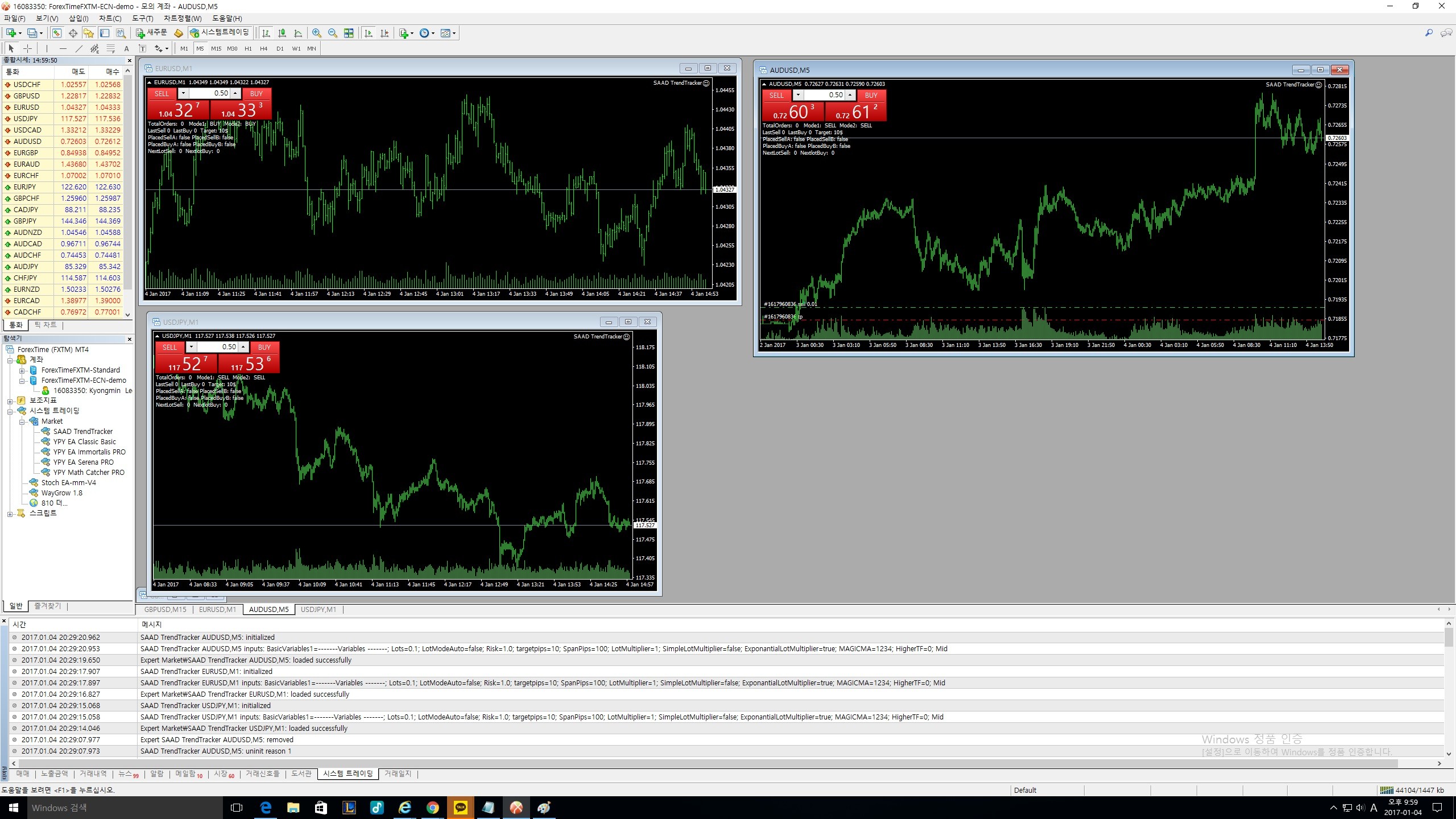Toggle the chart shift button
This screenshot has height=819, width=1456.
[384, 33]
